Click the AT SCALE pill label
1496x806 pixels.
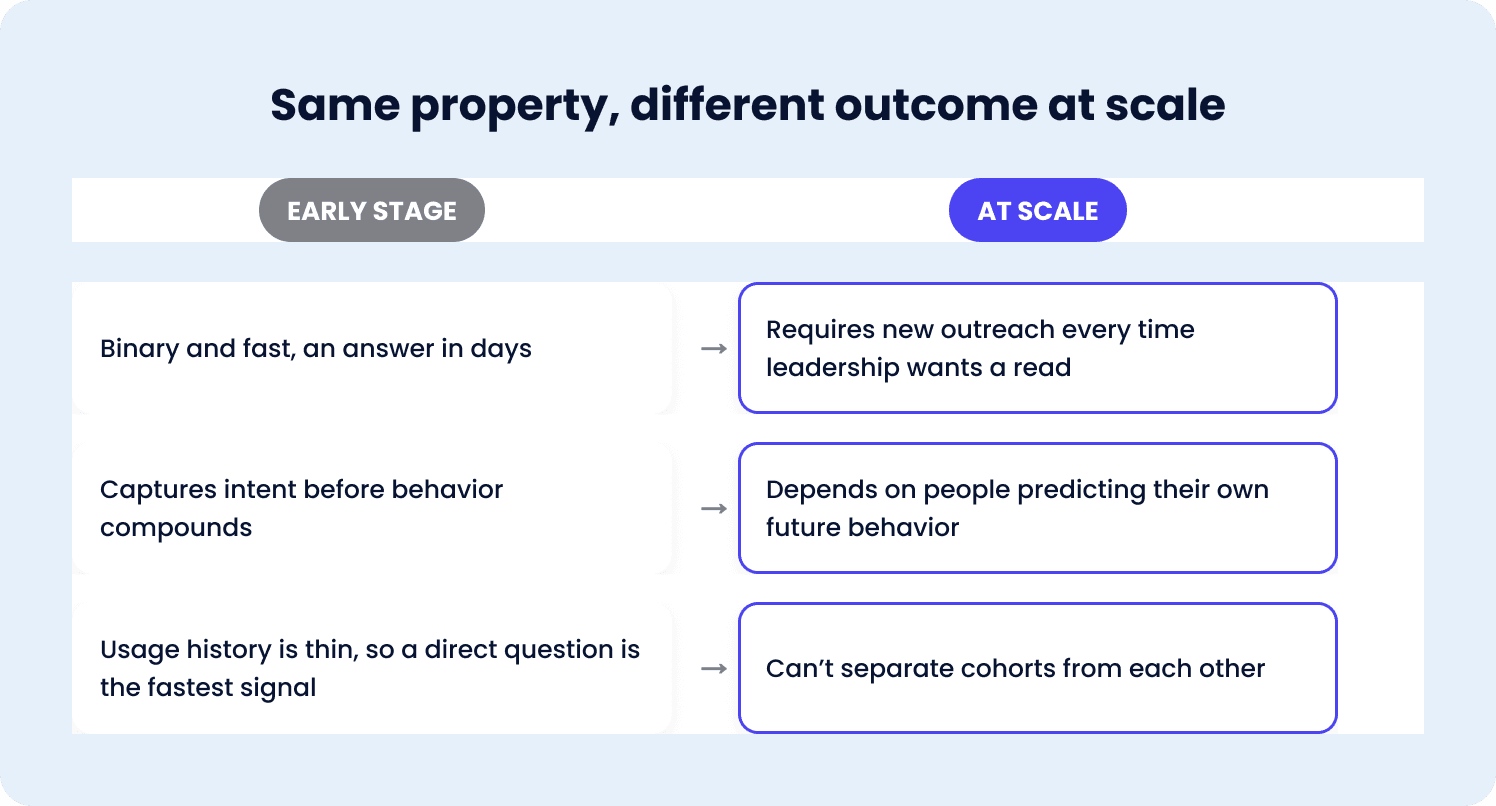1038,210
